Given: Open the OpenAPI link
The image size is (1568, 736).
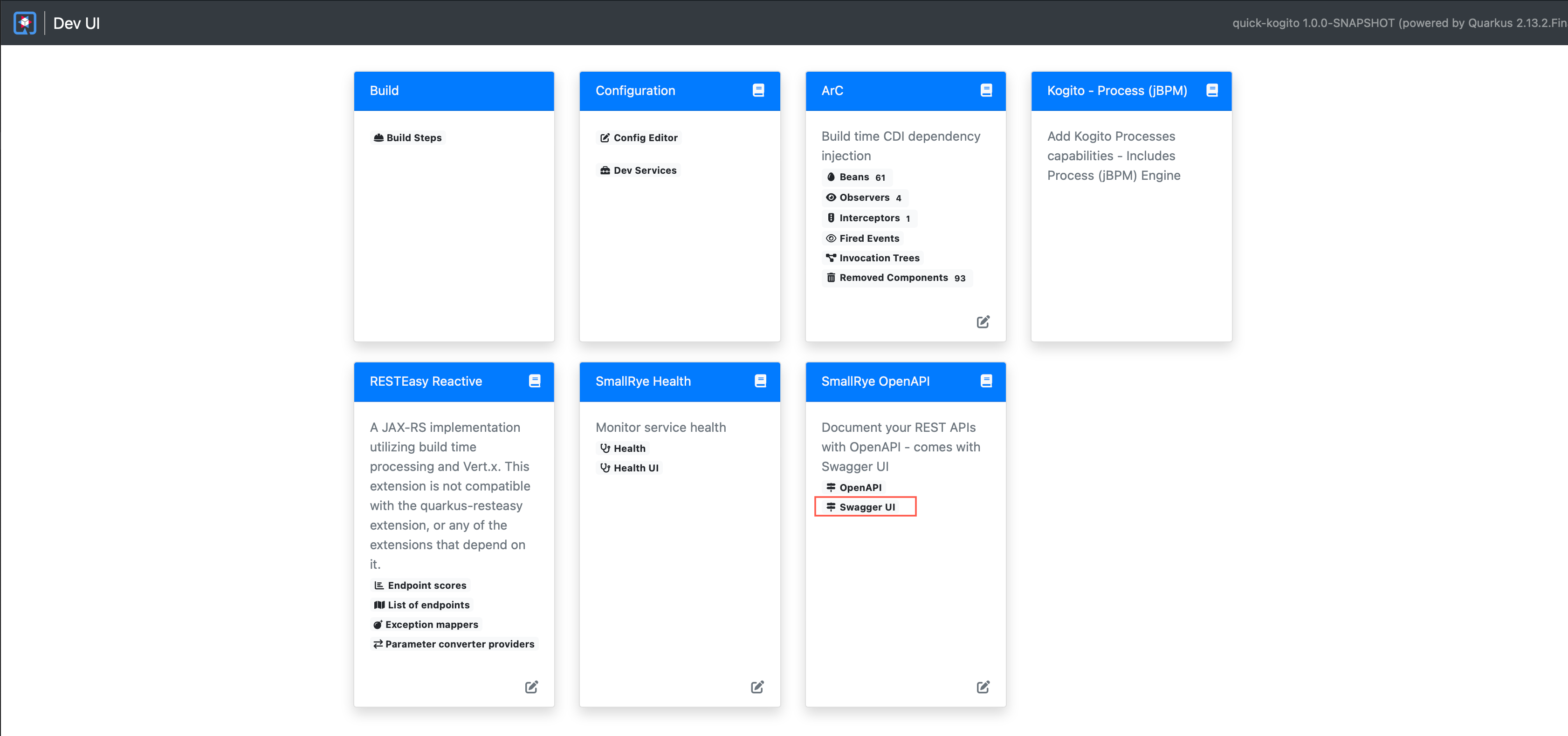Looking at the screenshot, I should (853, 488).
